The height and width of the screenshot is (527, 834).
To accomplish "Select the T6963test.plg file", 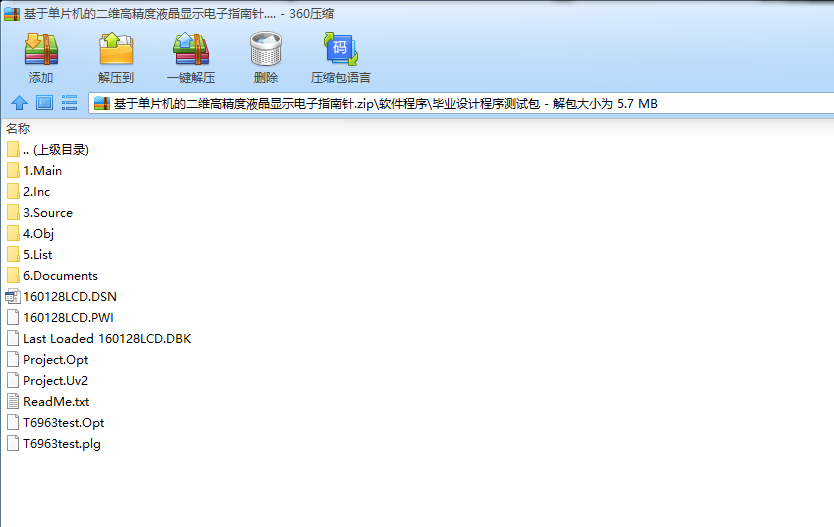I will point(54,444).
